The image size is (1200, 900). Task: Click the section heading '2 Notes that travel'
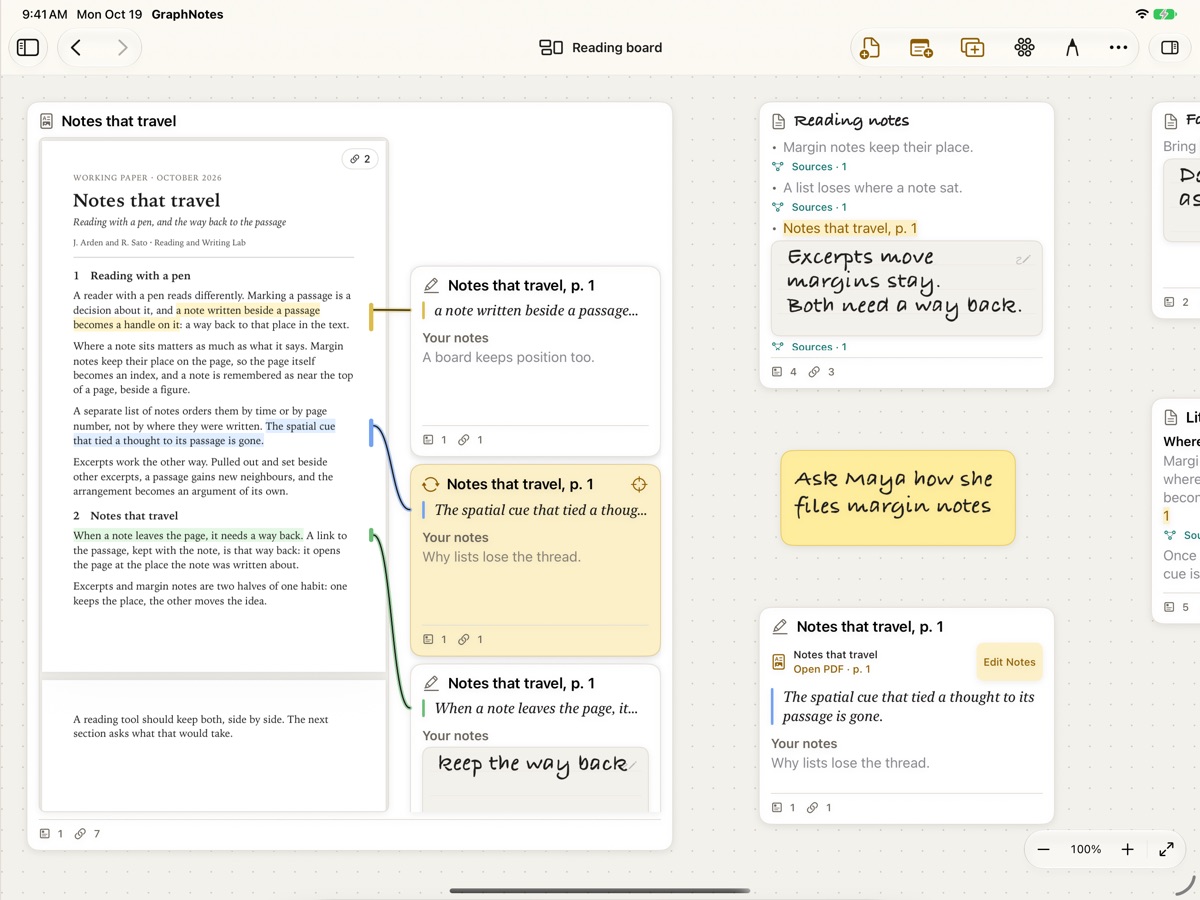click(x=125, y=515)
